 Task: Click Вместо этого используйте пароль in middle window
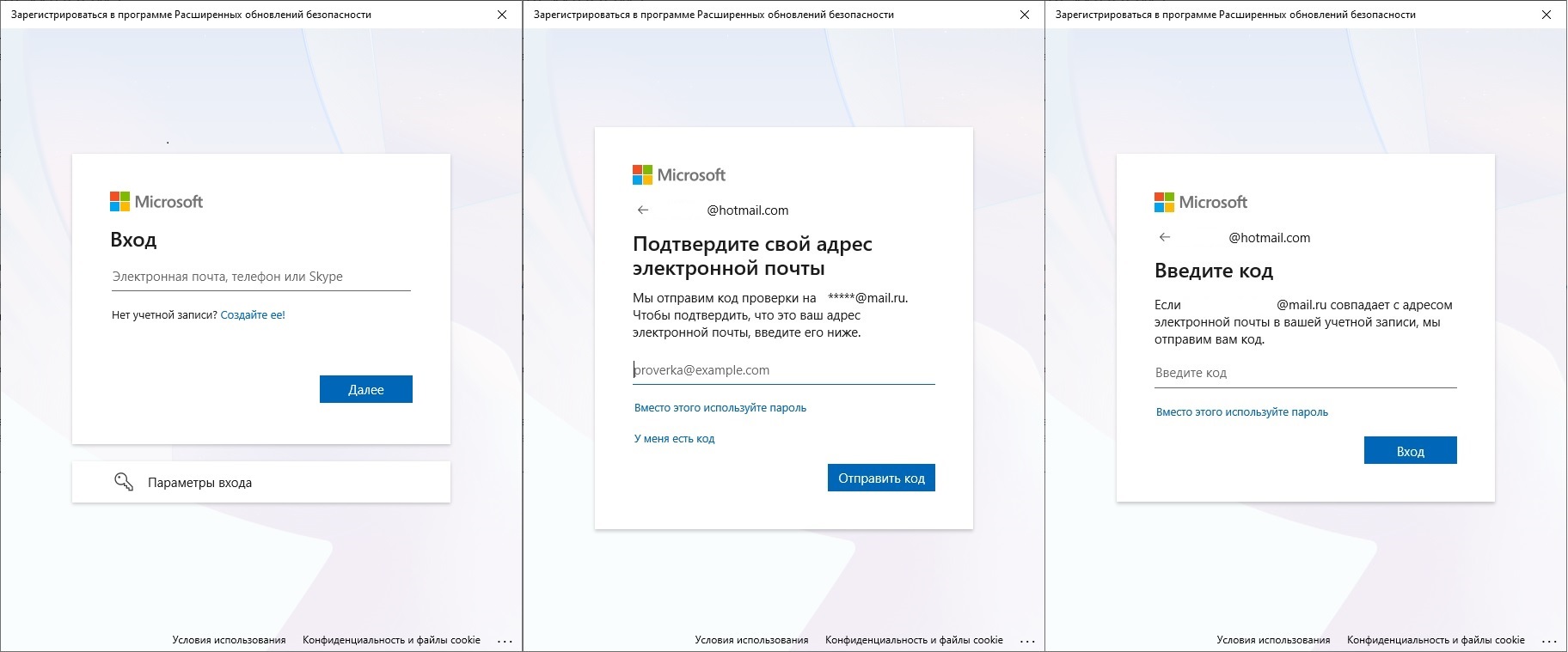720,408
